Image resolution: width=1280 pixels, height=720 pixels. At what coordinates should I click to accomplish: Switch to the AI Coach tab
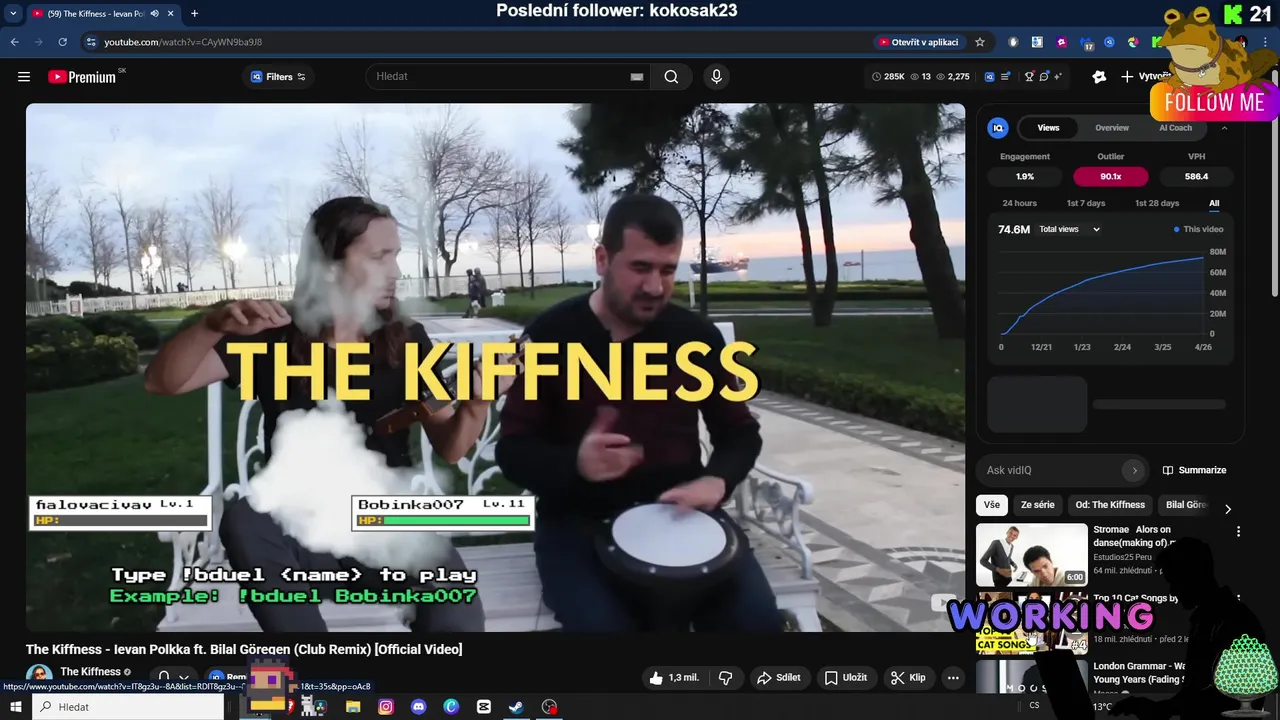tap(1175, 128)
